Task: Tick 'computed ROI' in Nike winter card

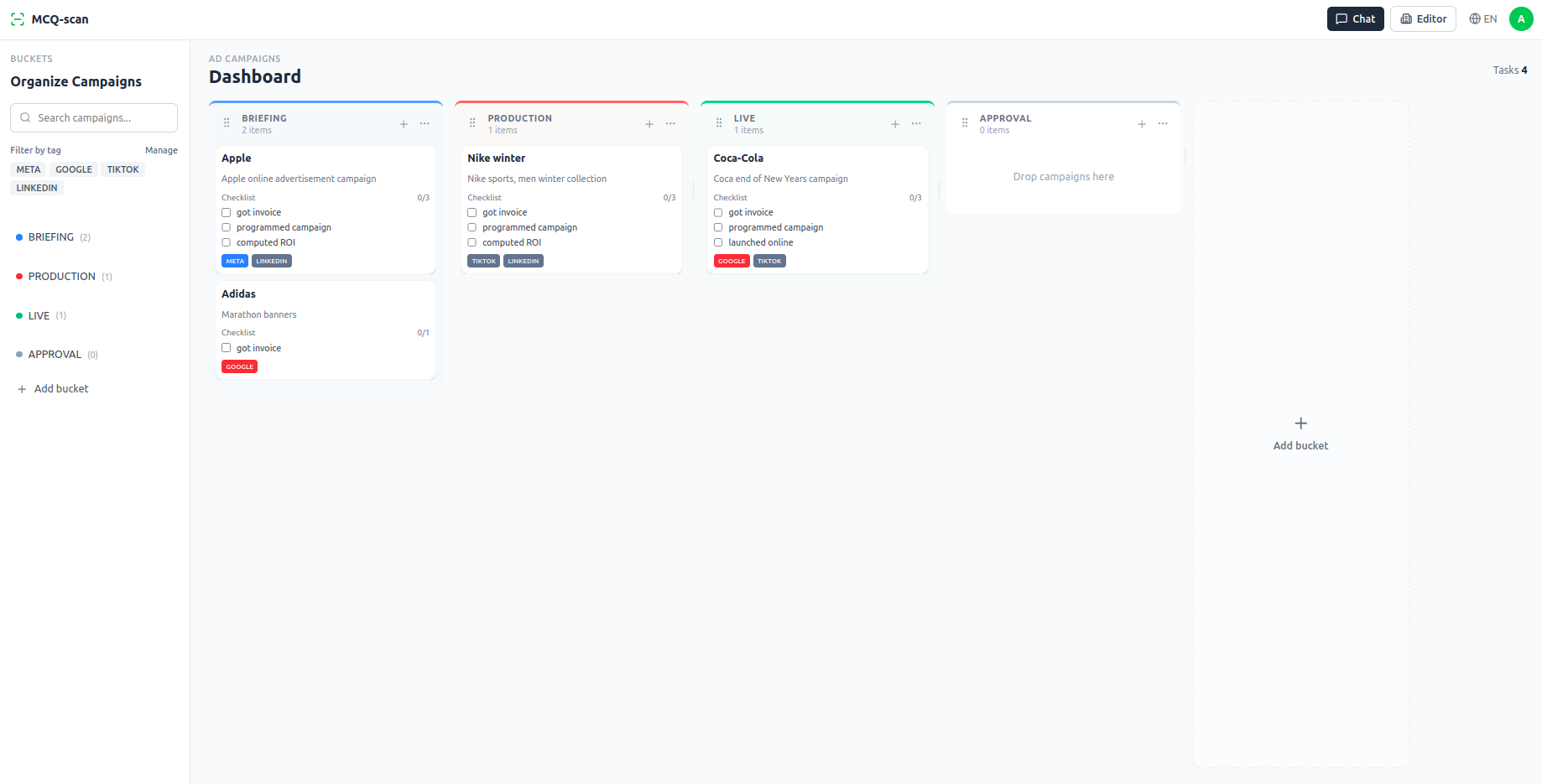Action: [x=472, y=243]
